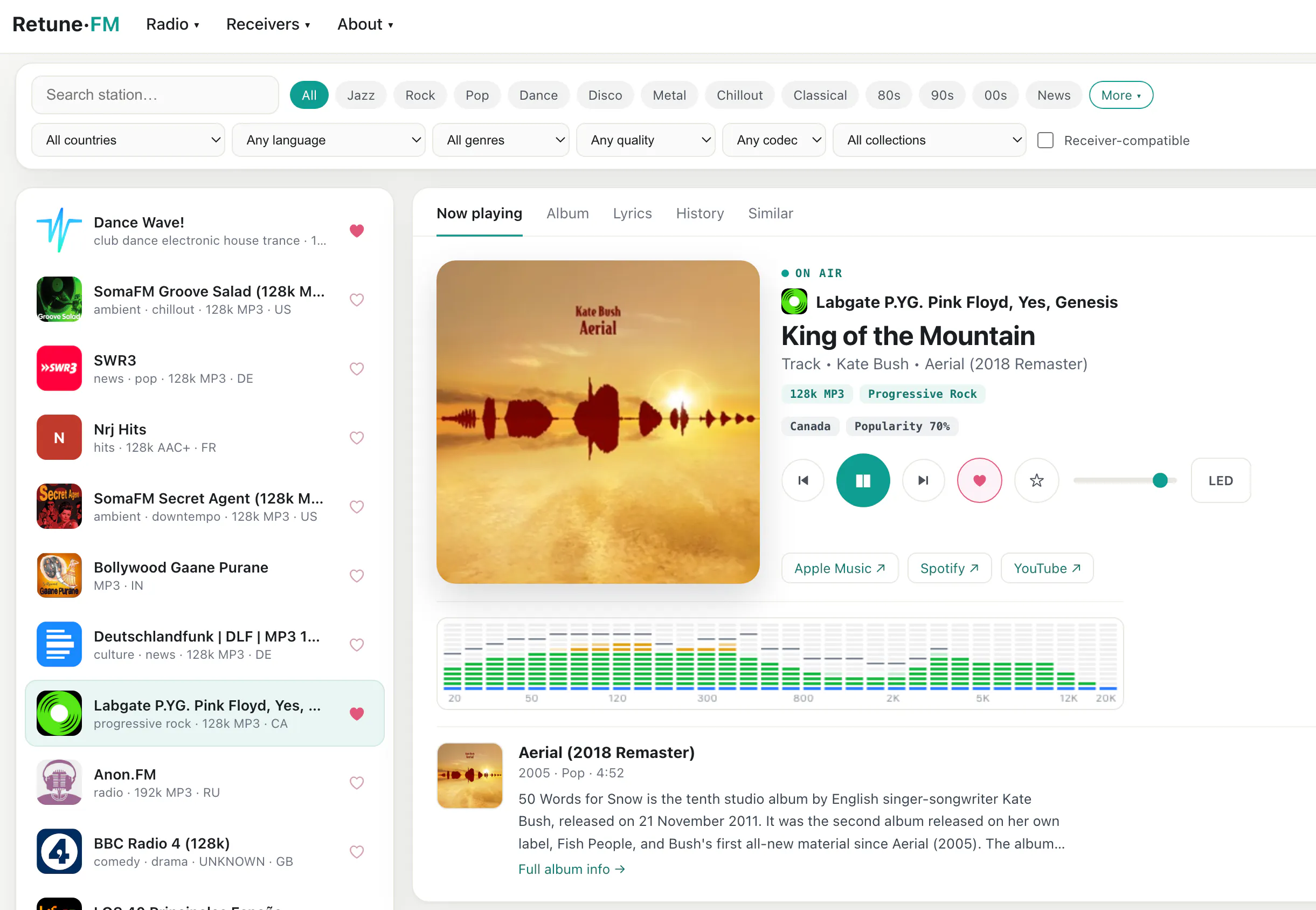Open the Radio menu

tap(172, 24)
